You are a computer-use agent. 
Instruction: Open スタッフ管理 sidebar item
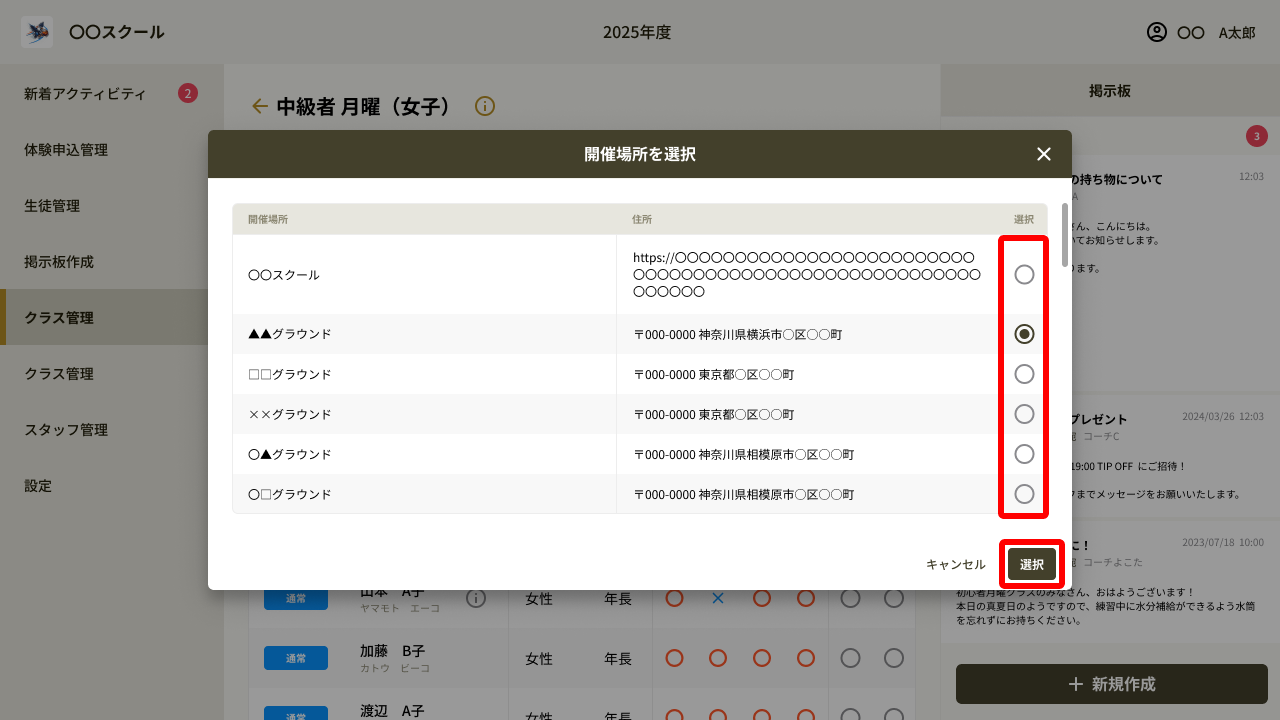66,430
